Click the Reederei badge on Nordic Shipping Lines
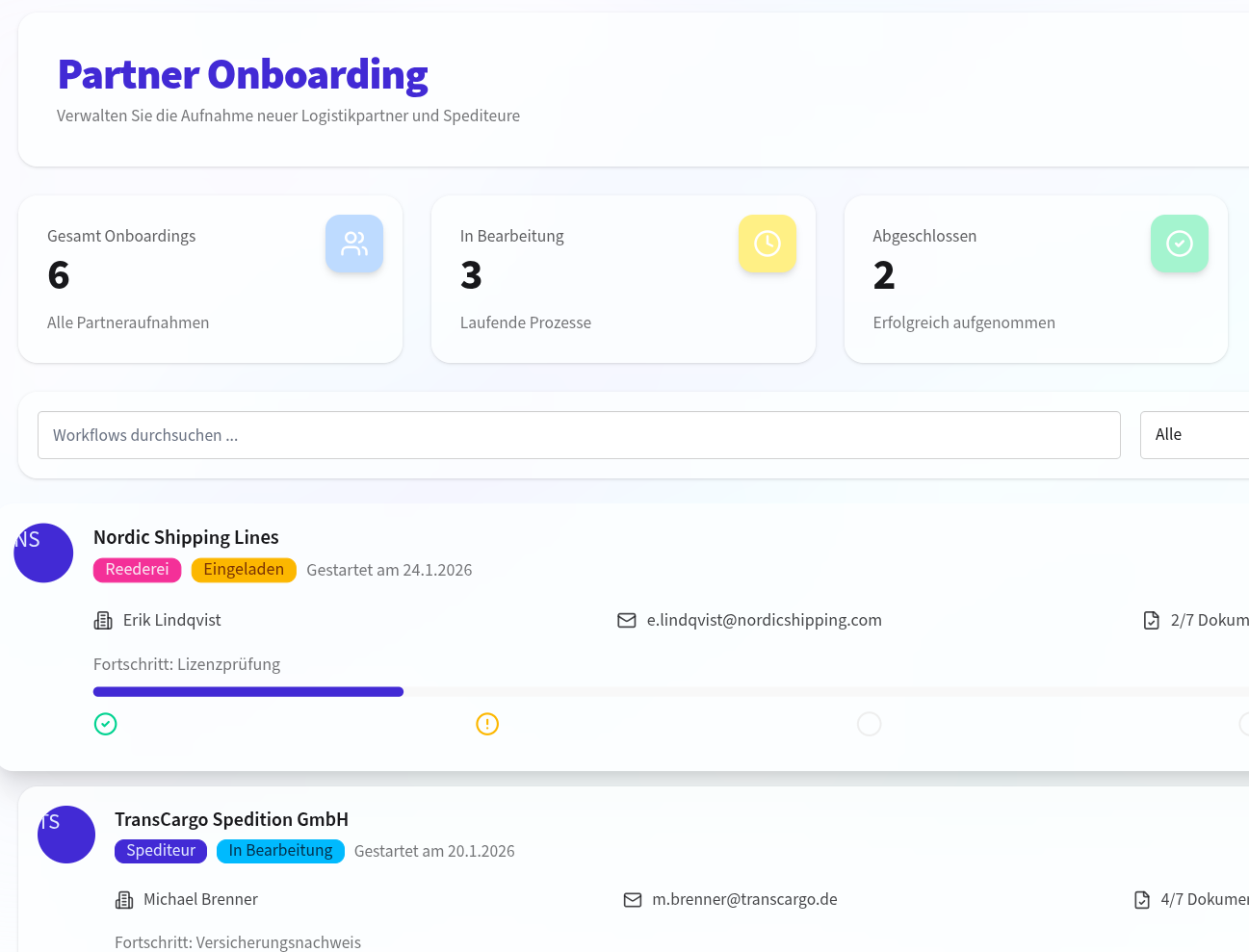 [x=137, y=570]
